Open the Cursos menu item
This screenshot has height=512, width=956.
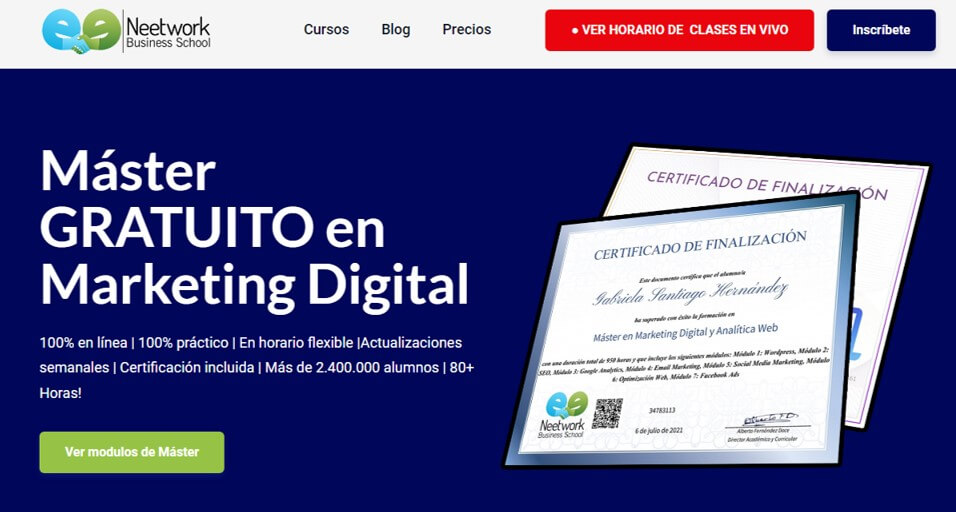[x=326, y=29]
